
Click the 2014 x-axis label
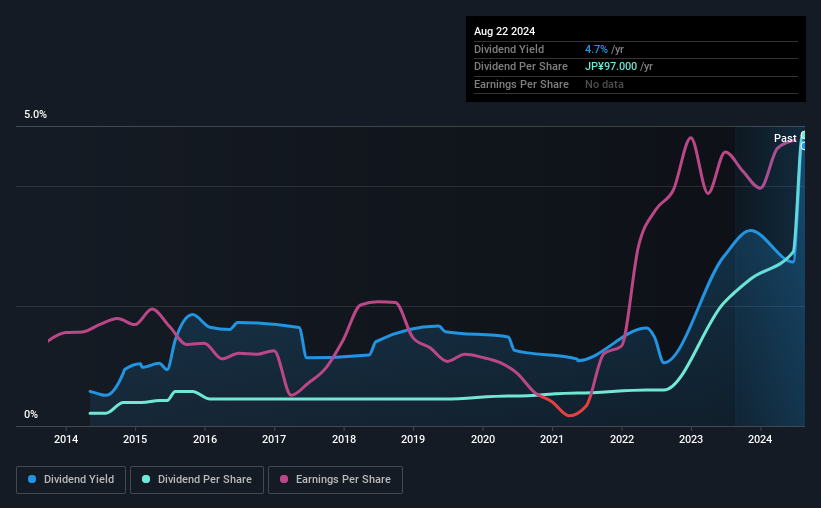pyautogui.click(x=66, y=439)
